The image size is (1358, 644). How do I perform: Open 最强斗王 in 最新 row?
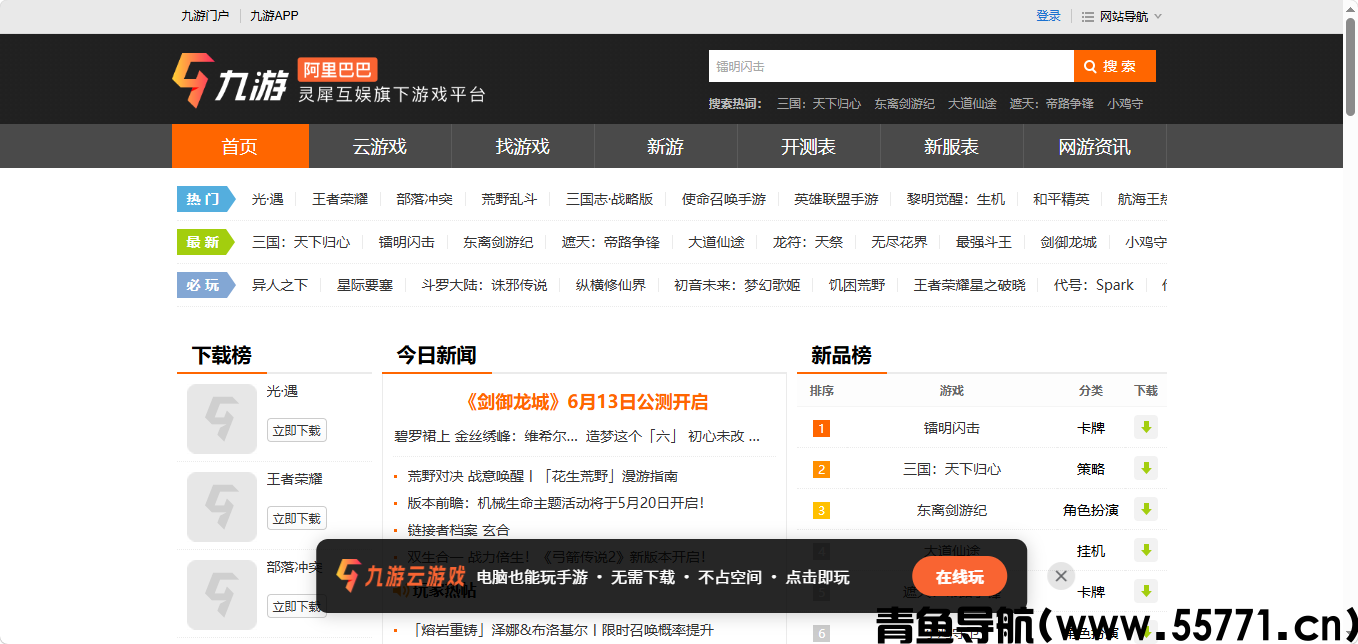click(x=984, y=242)
